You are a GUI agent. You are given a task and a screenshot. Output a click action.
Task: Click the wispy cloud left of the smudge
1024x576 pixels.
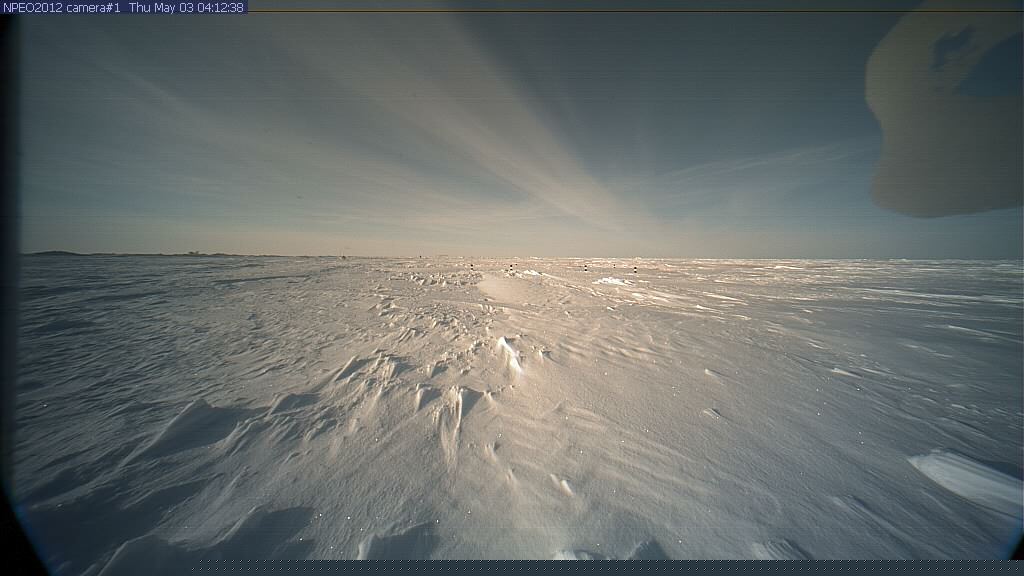760,165
